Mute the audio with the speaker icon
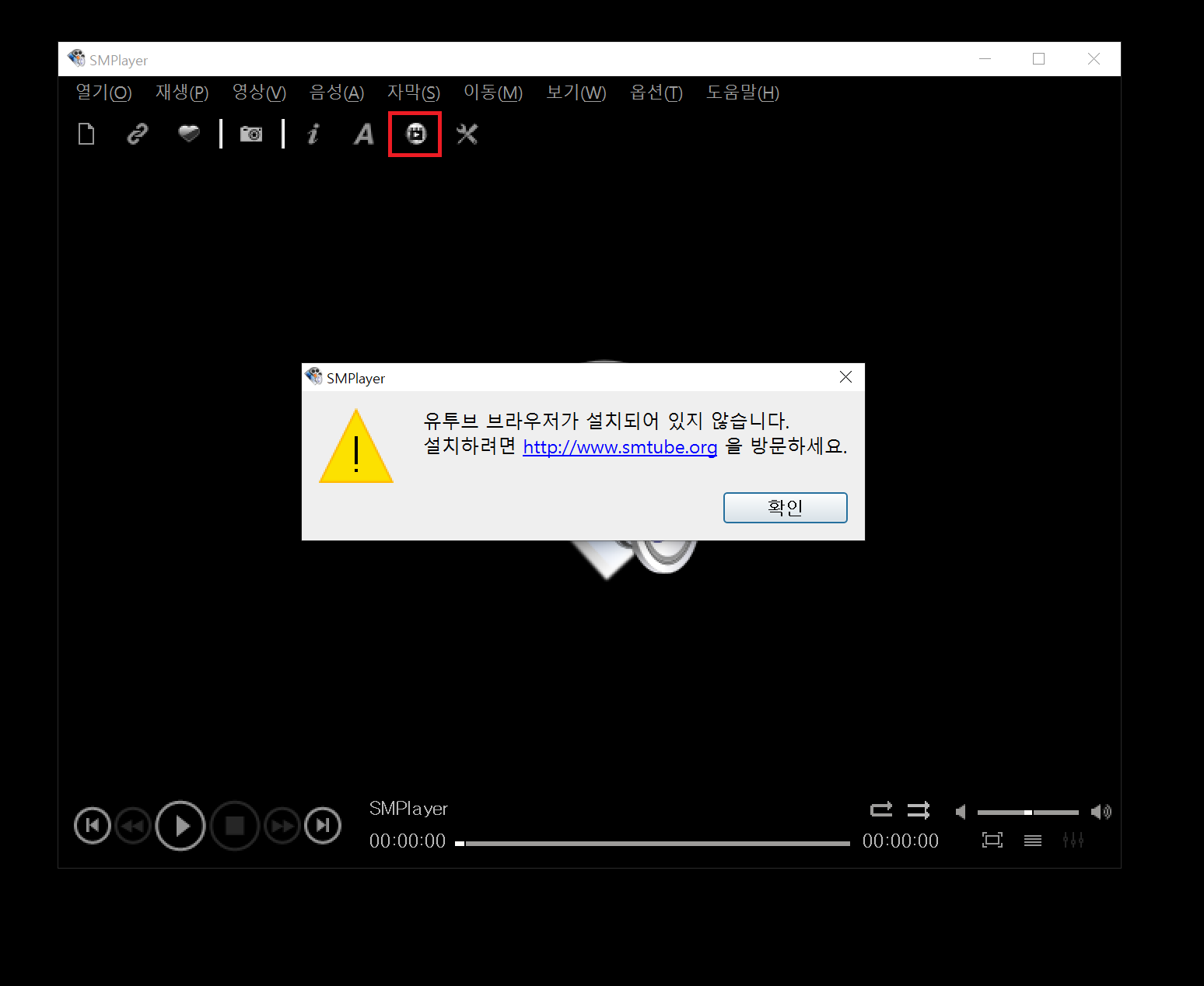Viewport: 1204px width, 986px height. [1102, 811]
